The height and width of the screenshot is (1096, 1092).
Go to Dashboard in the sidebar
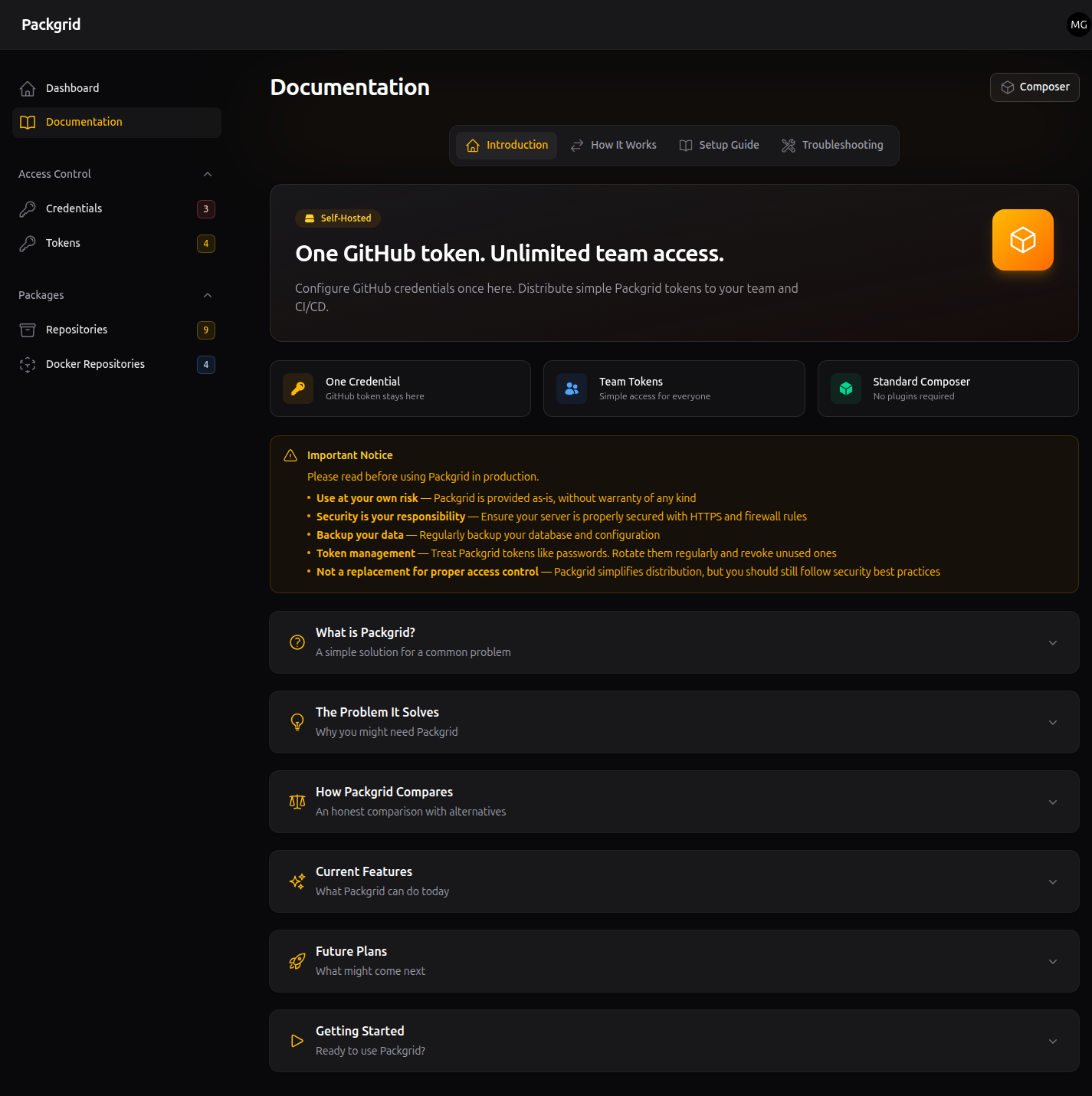click(x=116, y=88)
